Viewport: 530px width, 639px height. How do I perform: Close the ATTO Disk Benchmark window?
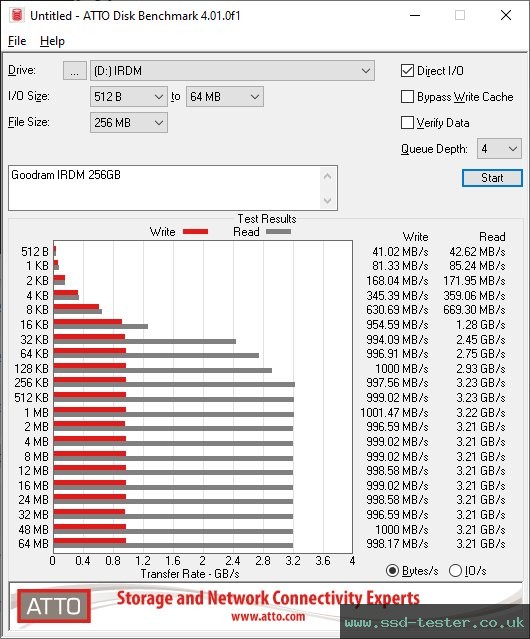(506, 15)
